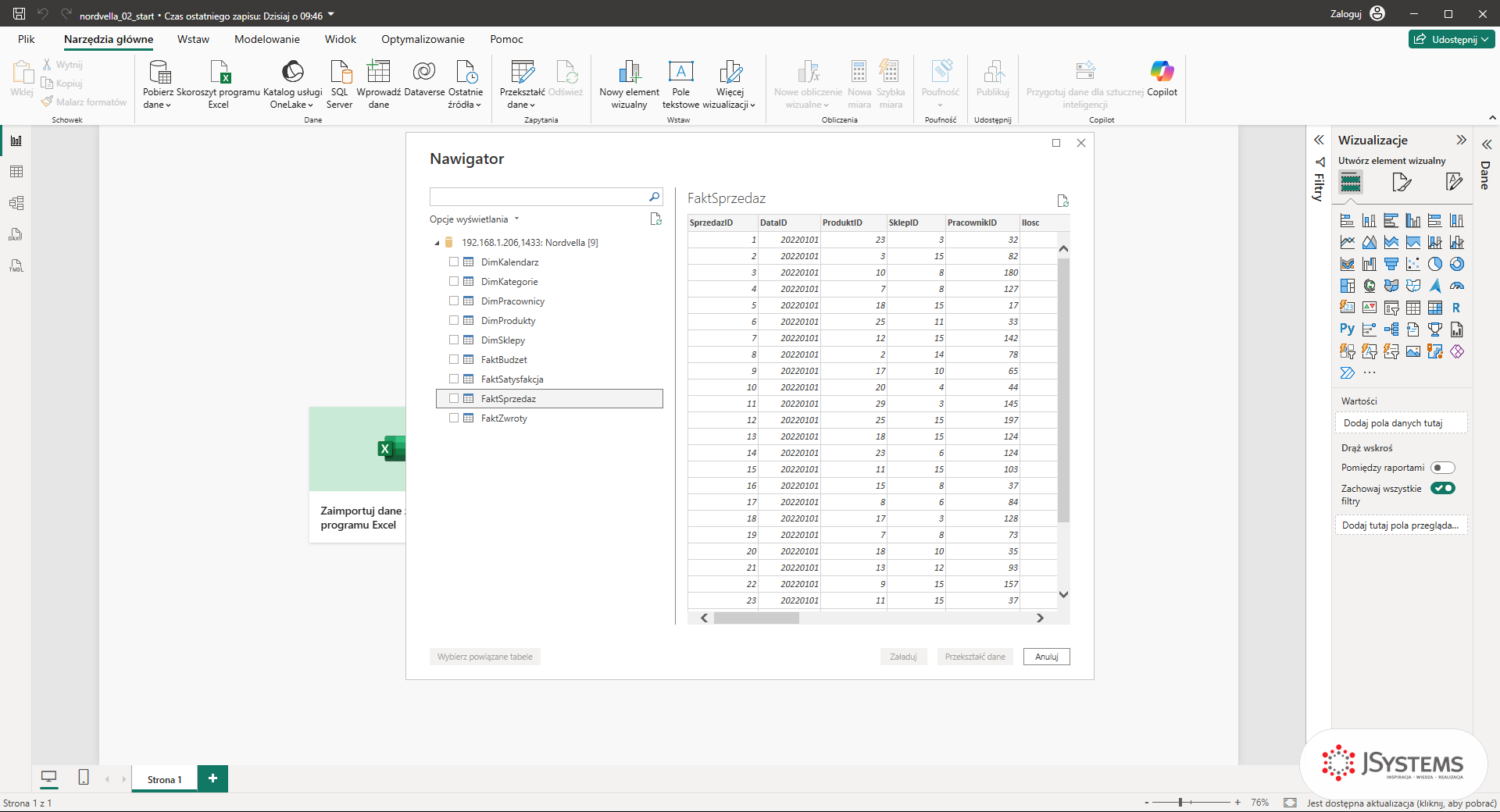This screenshot has height=812, width=1500.
Task: Open the Plik menu
Action: [x=27, y=39]
